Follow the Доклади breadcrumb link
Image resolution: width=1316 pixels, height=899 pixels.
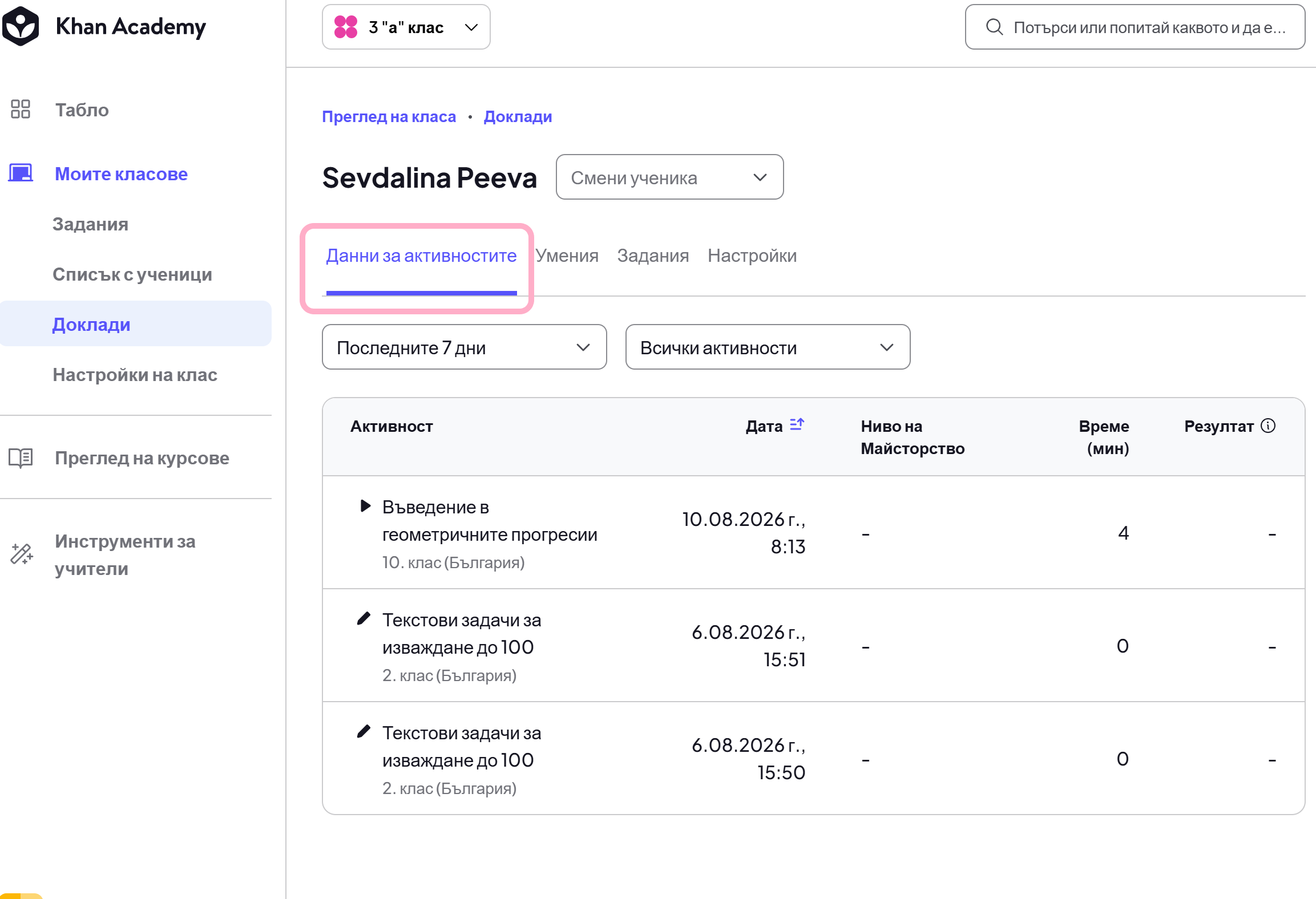[518, 116]
